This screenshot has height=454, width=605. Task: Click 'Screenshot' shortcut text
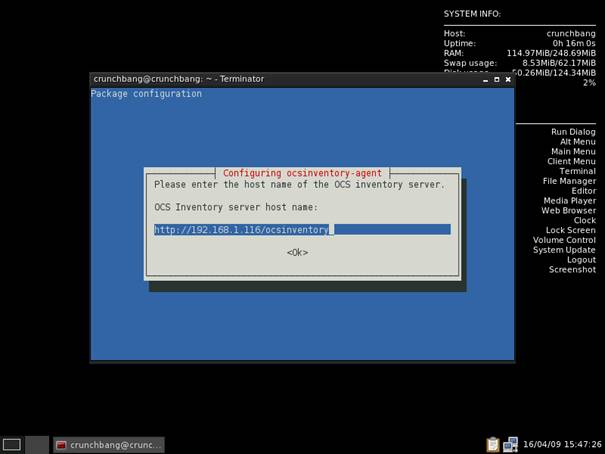click(572, 270)
